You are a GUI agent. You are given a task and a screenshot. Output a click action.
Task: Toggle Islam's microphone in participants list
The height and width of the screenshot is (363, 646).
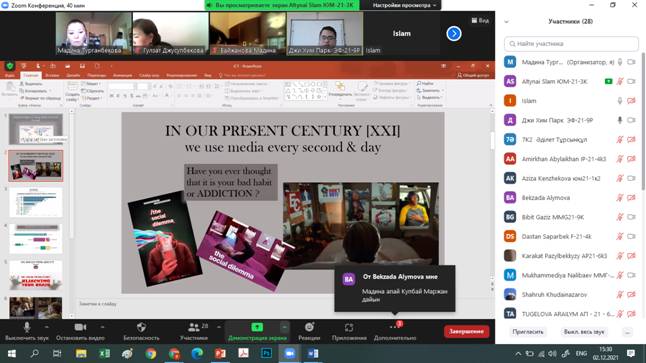click(620, 101)
